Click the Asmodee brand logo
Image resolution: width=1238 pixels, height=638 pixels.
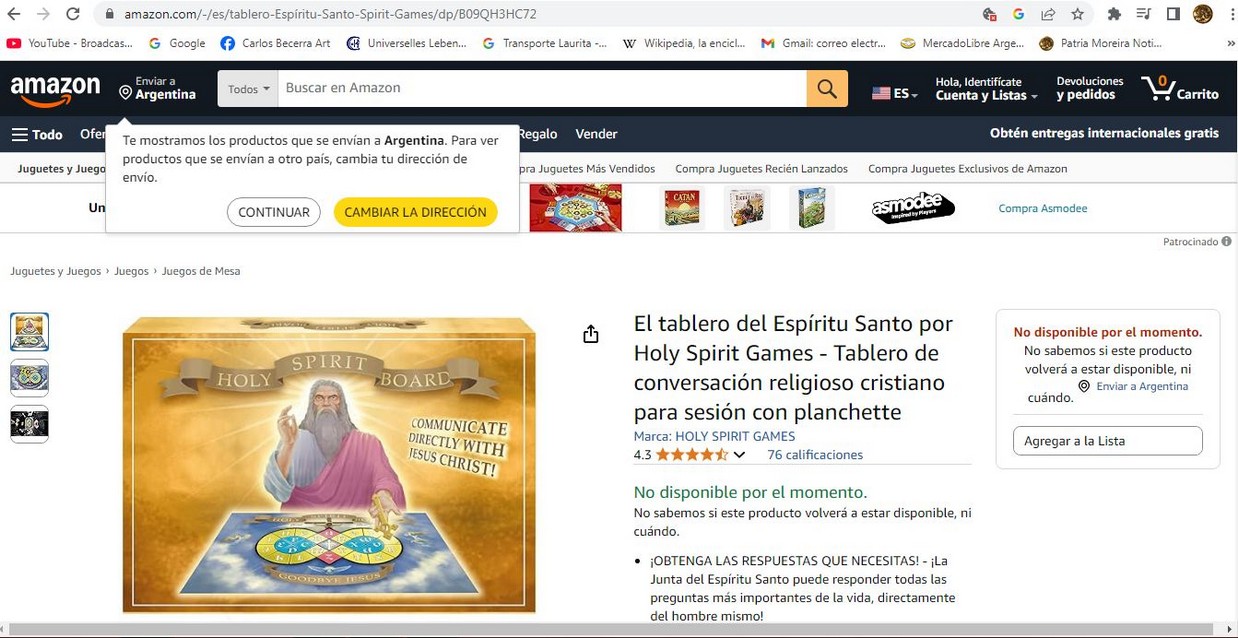tap(913, 208)
